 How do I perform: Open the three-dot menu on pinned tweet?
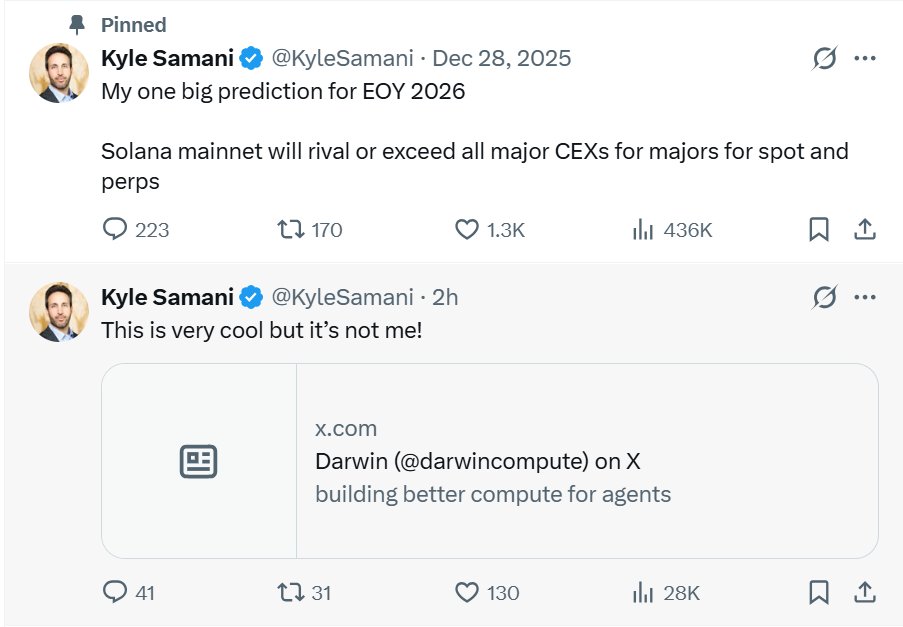click(x=865, y=58)
